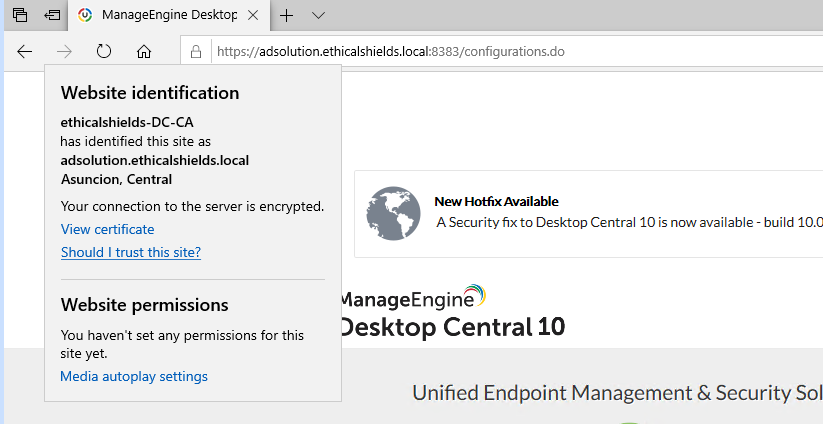Select the ManageEngine Desktop tab
Viewport: 823px width, 424px height.
pos(168,15)
